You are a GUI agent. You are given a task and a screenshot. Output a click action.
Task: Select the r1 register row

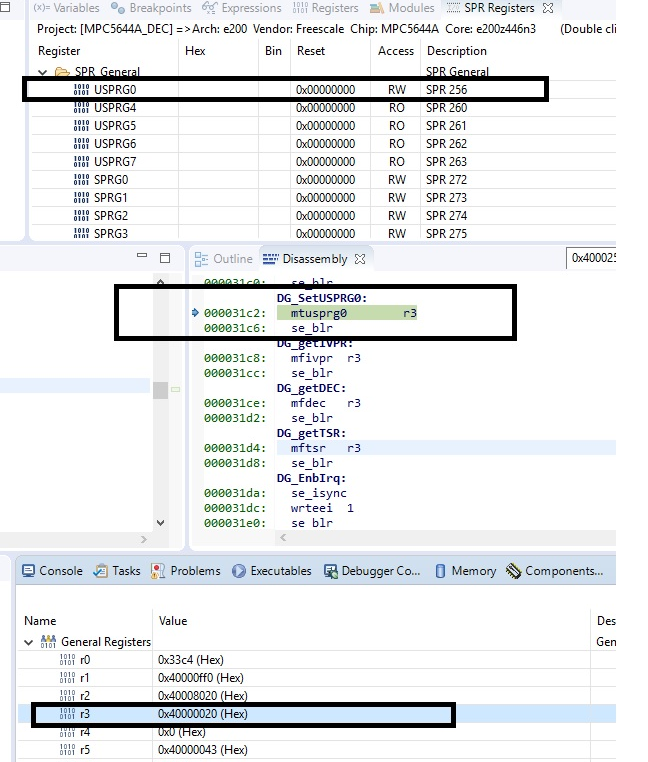317,677
